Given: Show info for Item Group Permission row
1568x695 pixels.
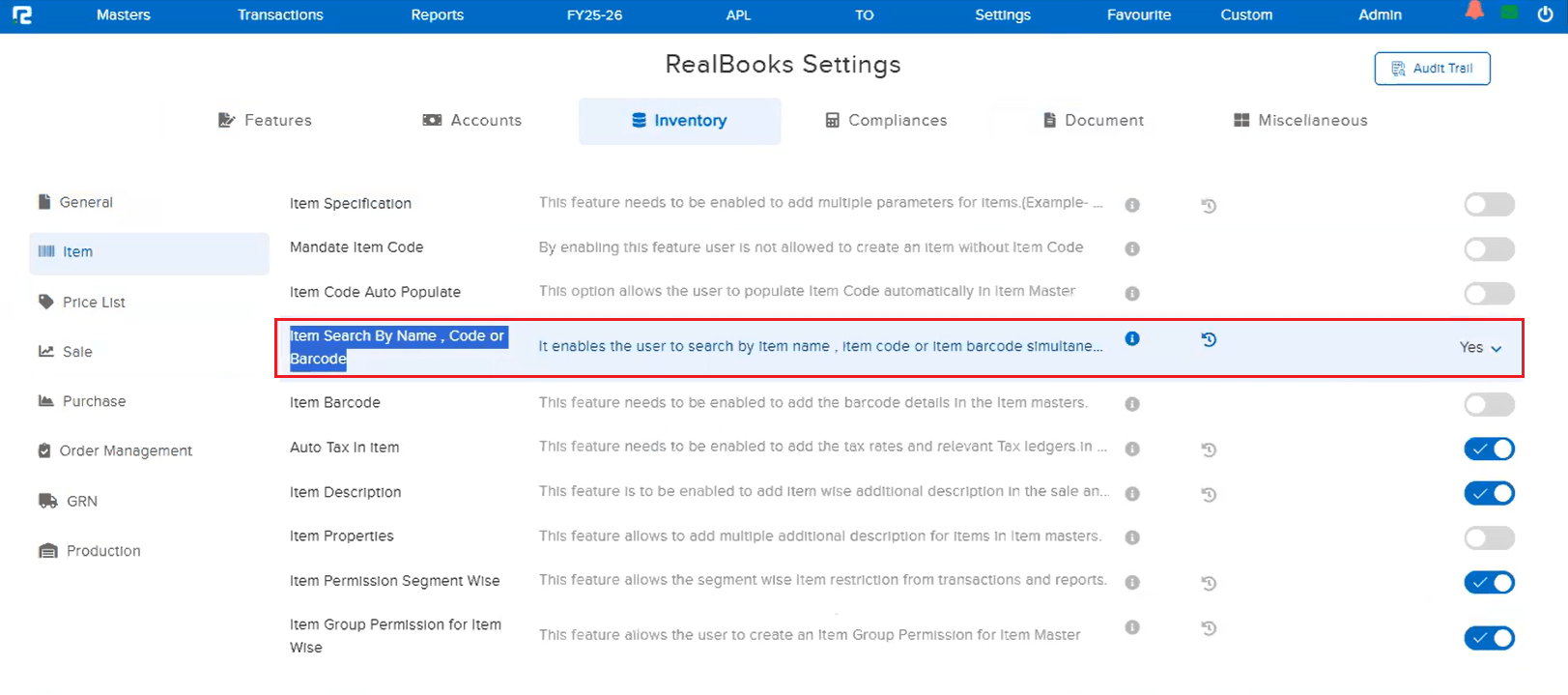Looking at the screenshot, I should click(1132, 627).
